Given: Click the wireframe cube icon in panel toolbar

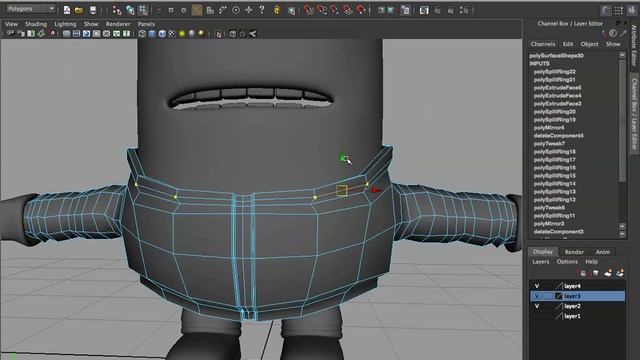Looking at the screenshot, I should pyautogui.click(x=142, y=34).
